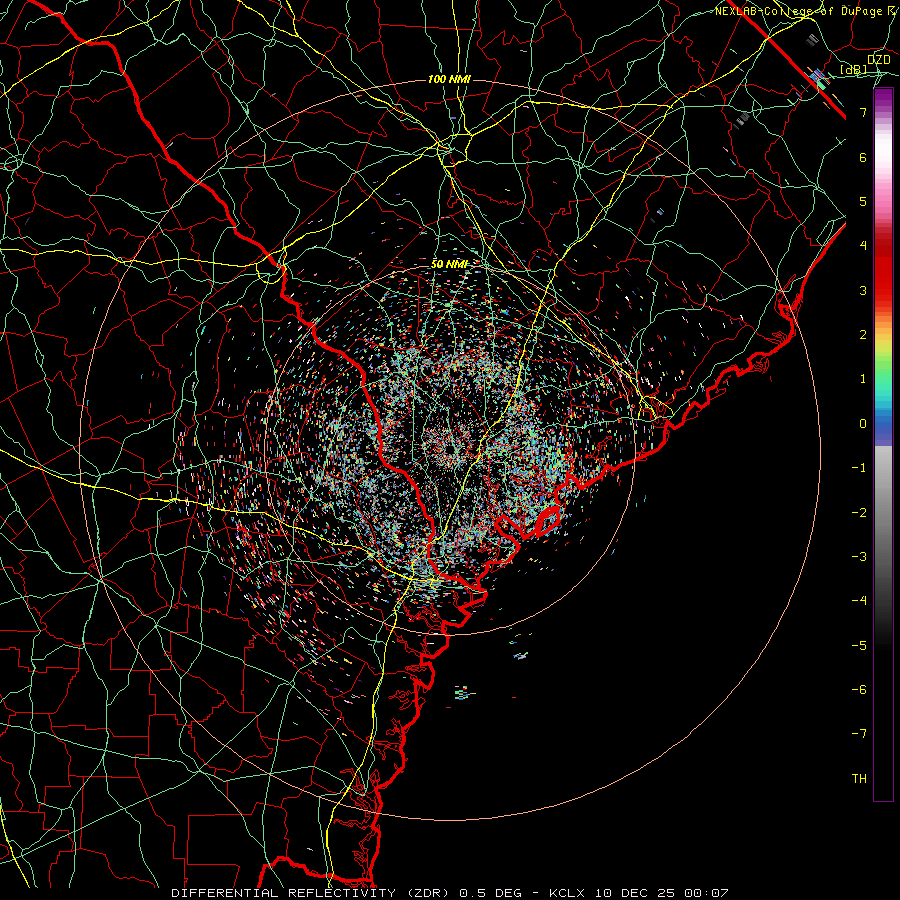Click the '[dB]' units label

[854, 69]
